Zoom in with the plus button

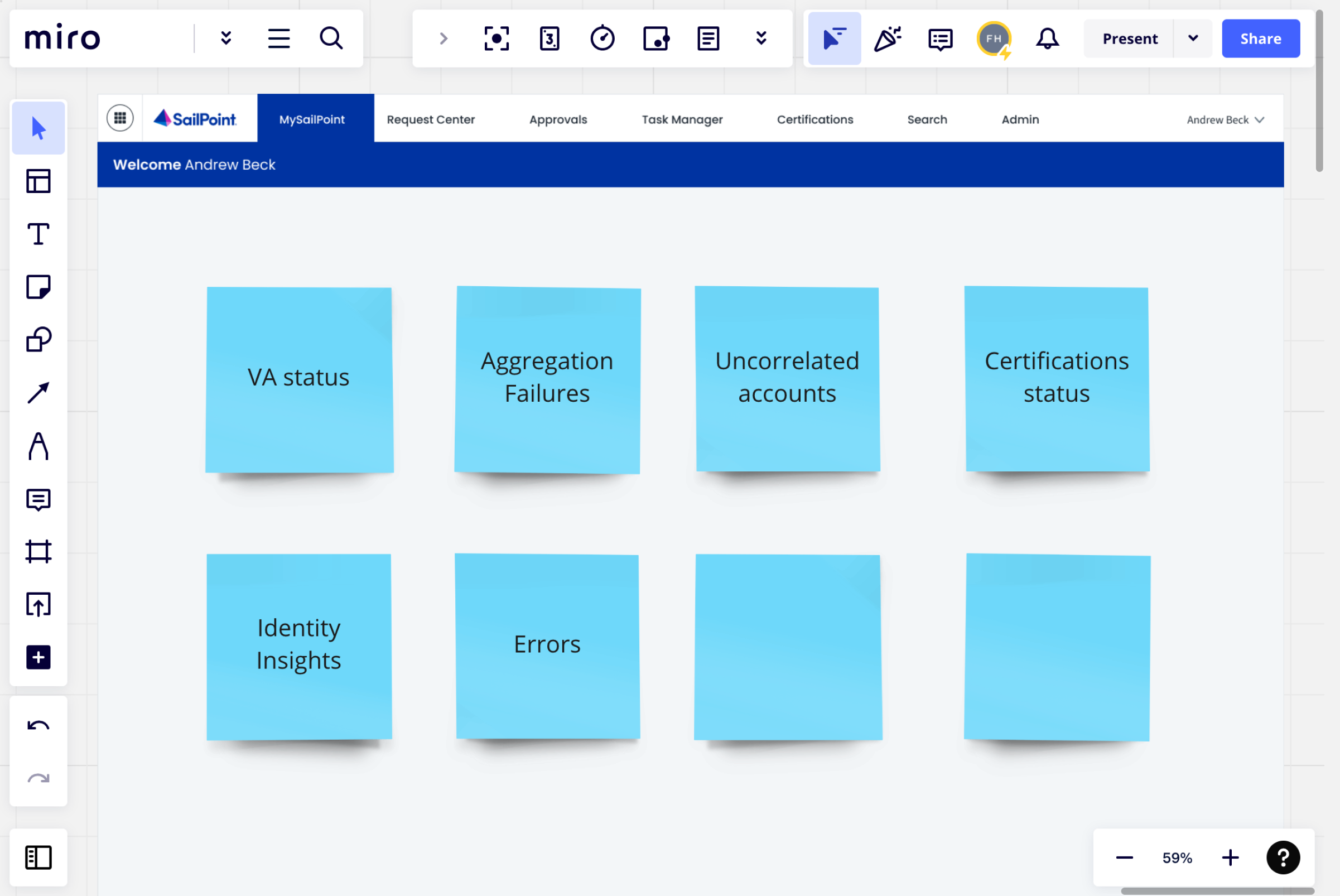[x=1230, y=857]
